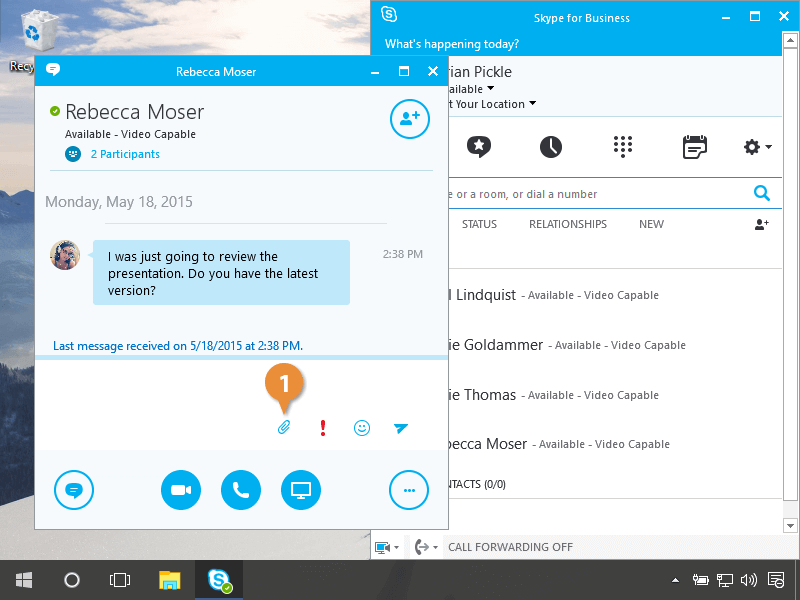Screen dimensions: 800x600
Task: Open conversation history clock tab
Action: [x=551, y=147]
